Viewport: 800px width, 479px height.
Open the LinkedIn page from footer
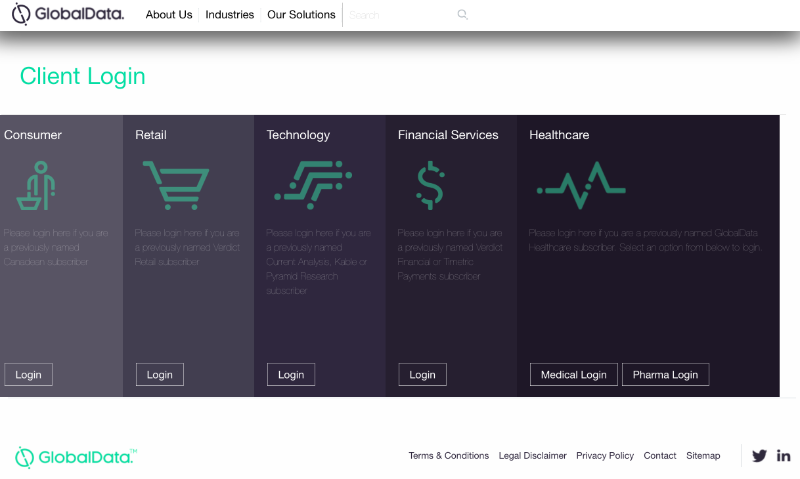784,456
